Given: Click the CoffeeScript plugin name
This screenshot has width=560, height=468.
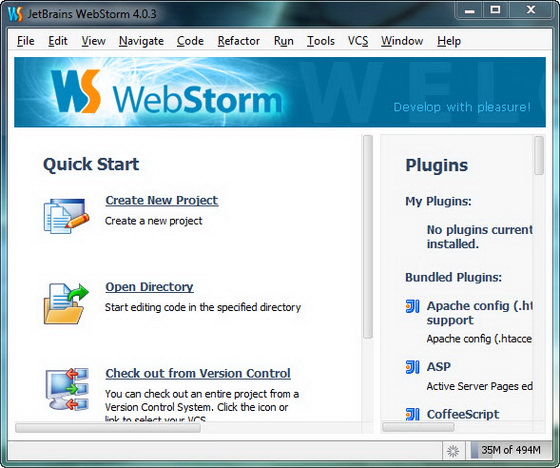Looking at the screenshot, I should tap(463, 414).
